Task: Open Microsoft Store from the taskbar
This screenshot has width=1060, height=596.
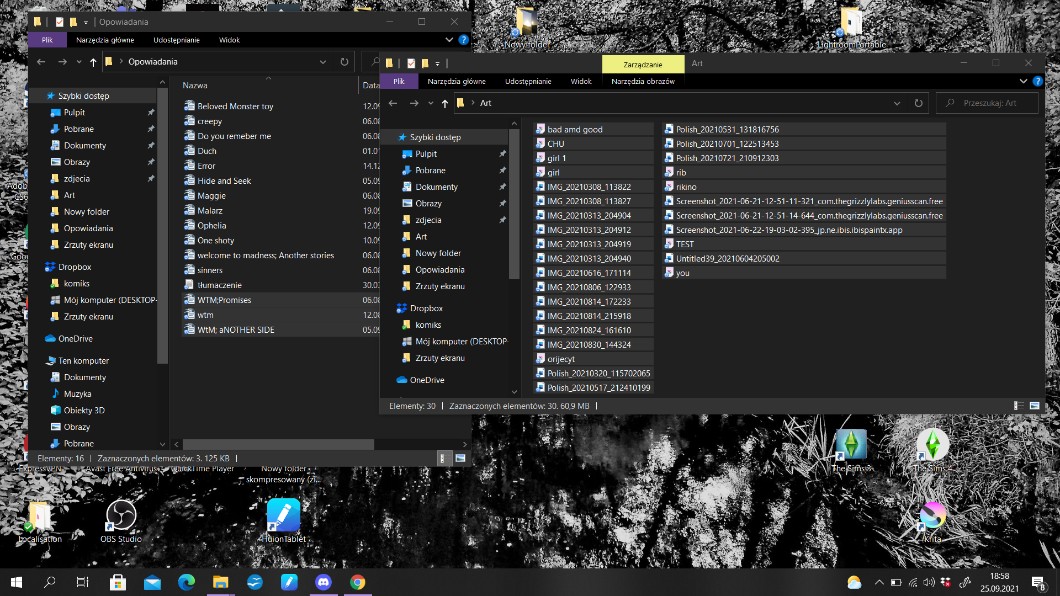Action: pos(117,582)
